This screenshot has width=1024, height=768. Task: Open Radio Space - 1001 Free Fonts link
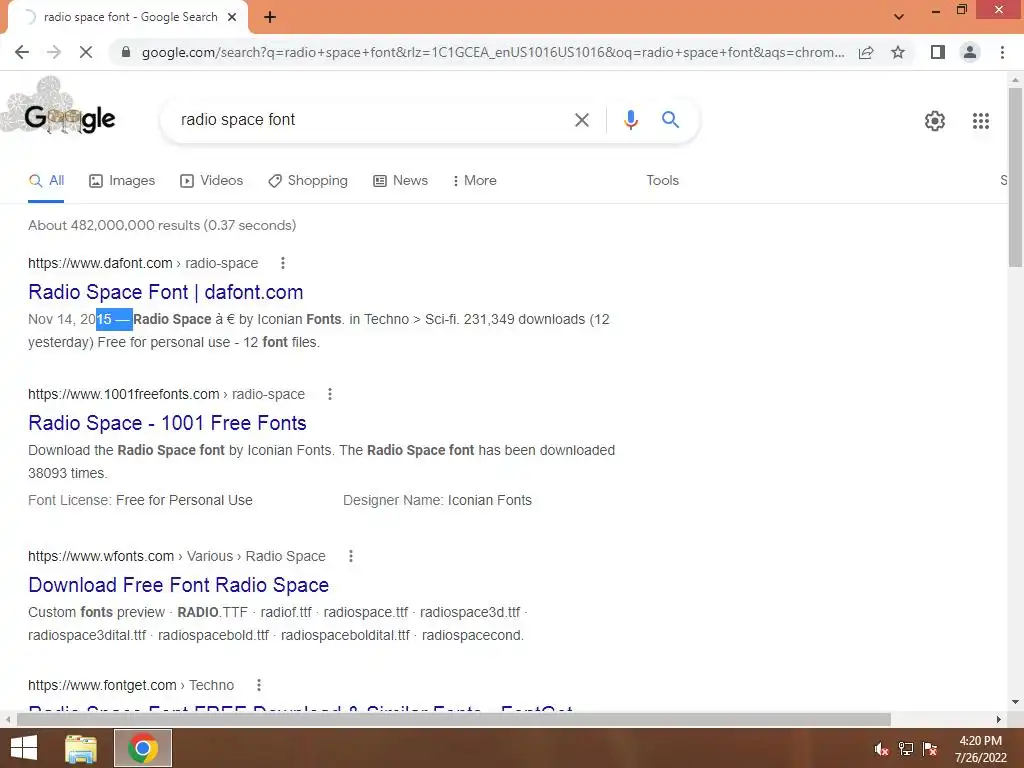167,423
